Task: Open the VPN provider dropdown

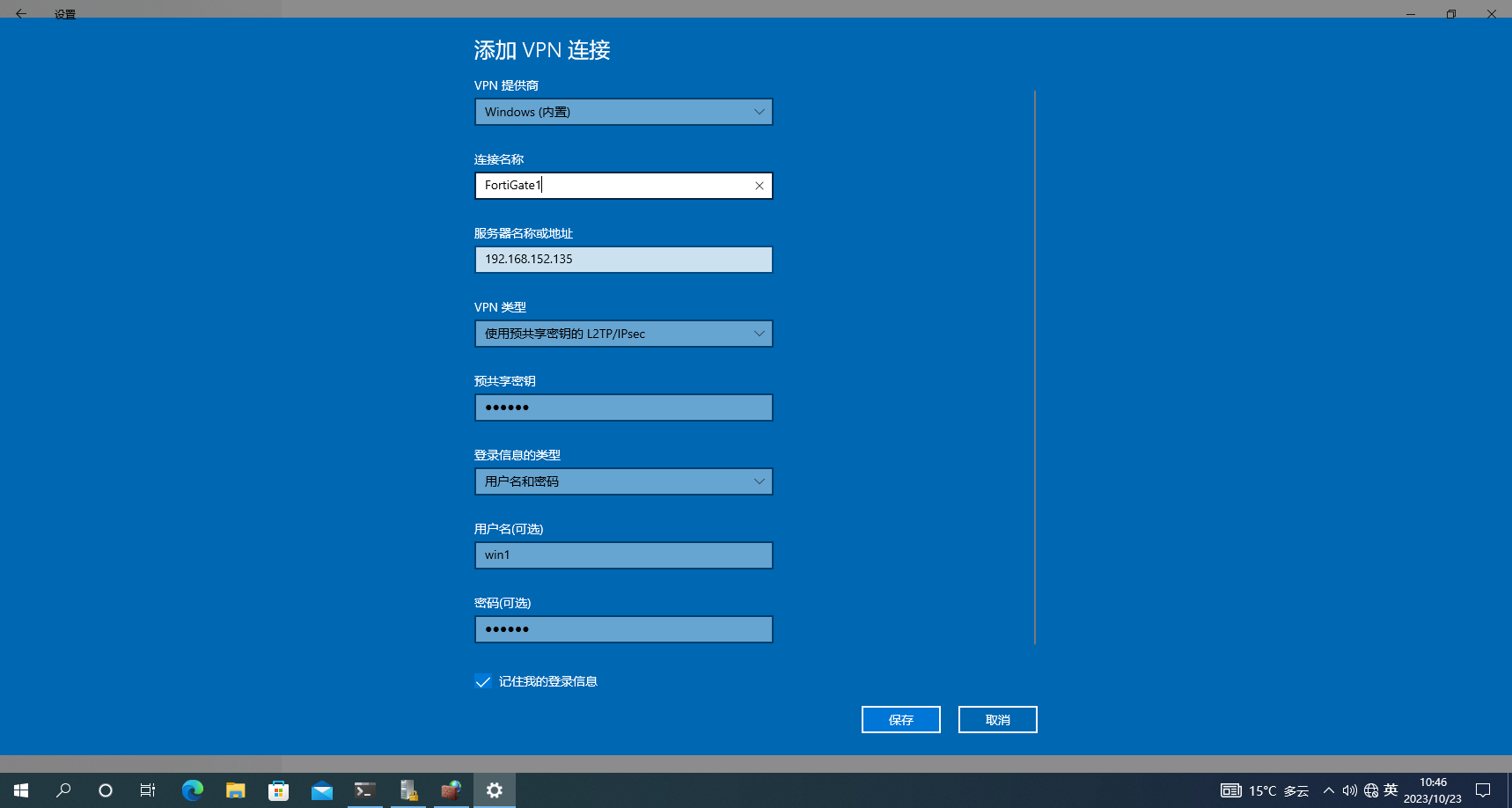Action: point(624,112)
